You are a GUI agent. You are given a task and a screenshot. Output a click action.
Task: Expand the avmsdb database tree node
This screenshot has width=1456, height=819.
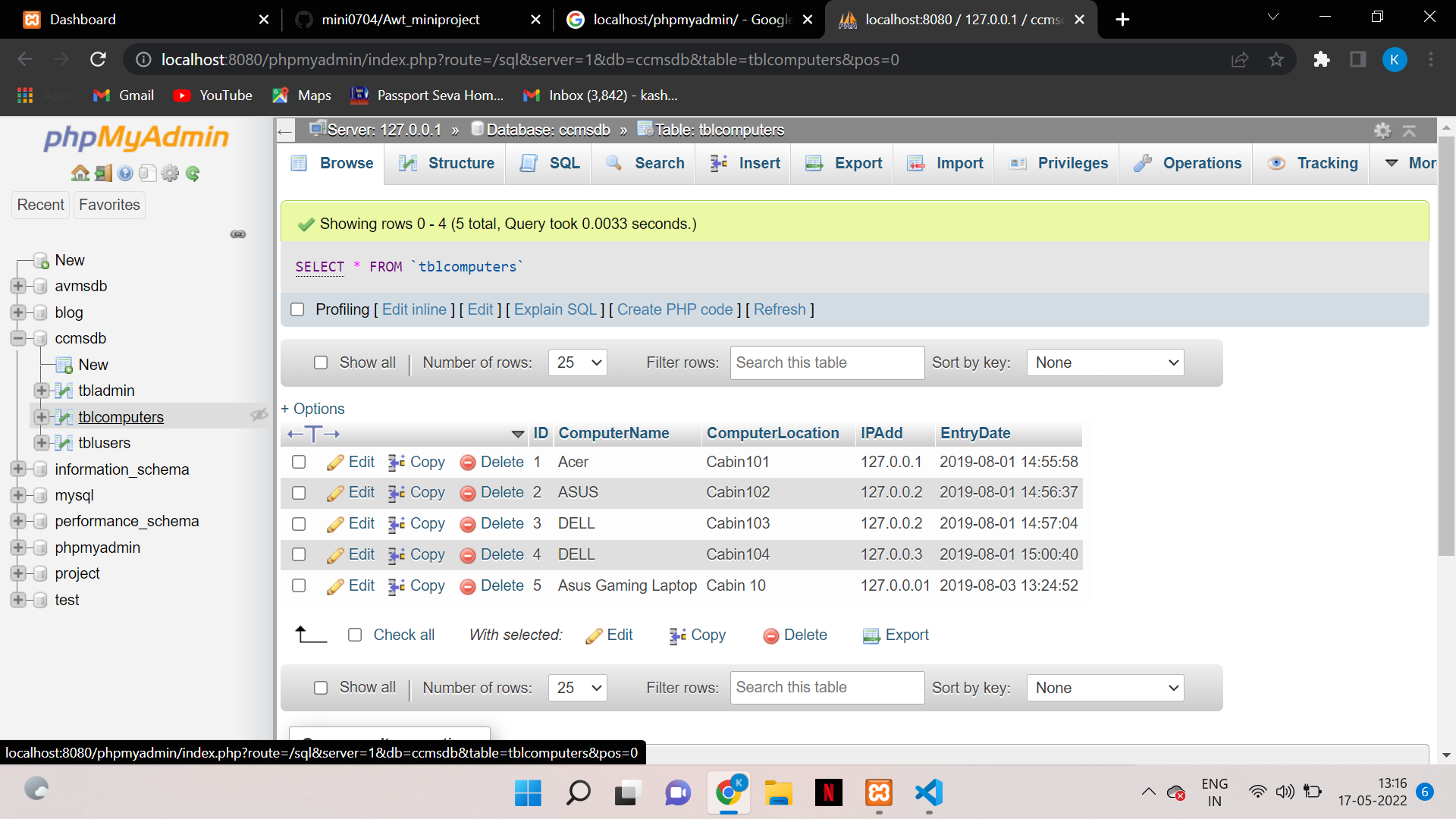[x=18, y=286]
